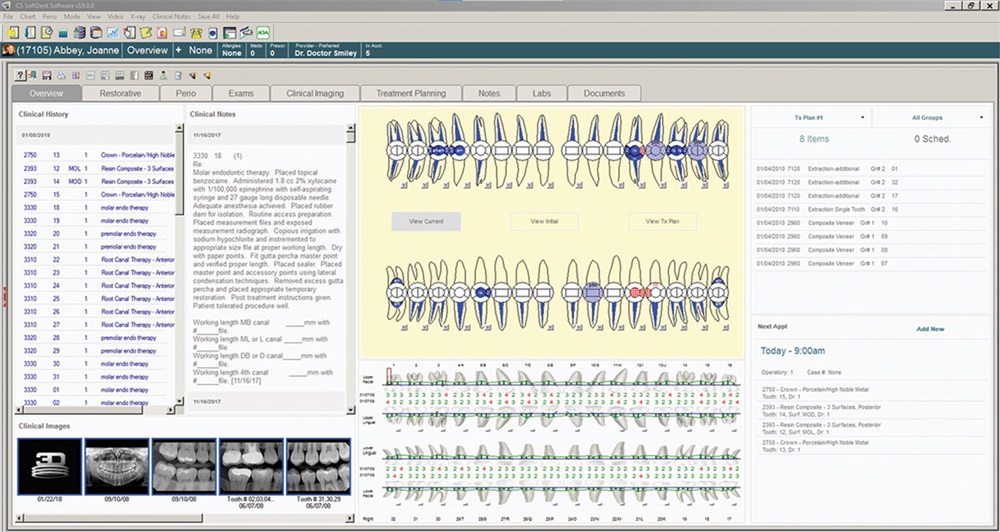Open the second thumbnail labeled 09/10/08, the bitewing x-ray
Image resolution: width=1000 pixels, height=532 pixels.
pos(185,466)
